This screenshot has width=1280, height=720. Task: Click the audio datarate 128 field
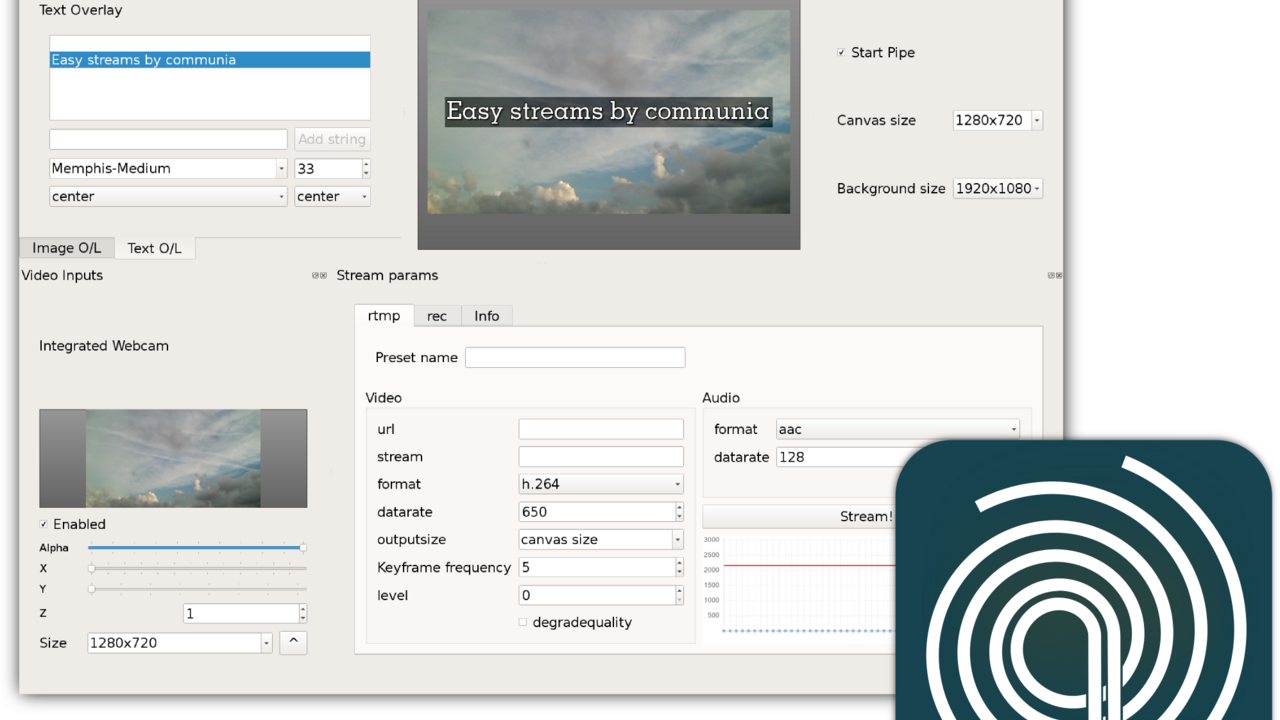(x=898, y=457)
